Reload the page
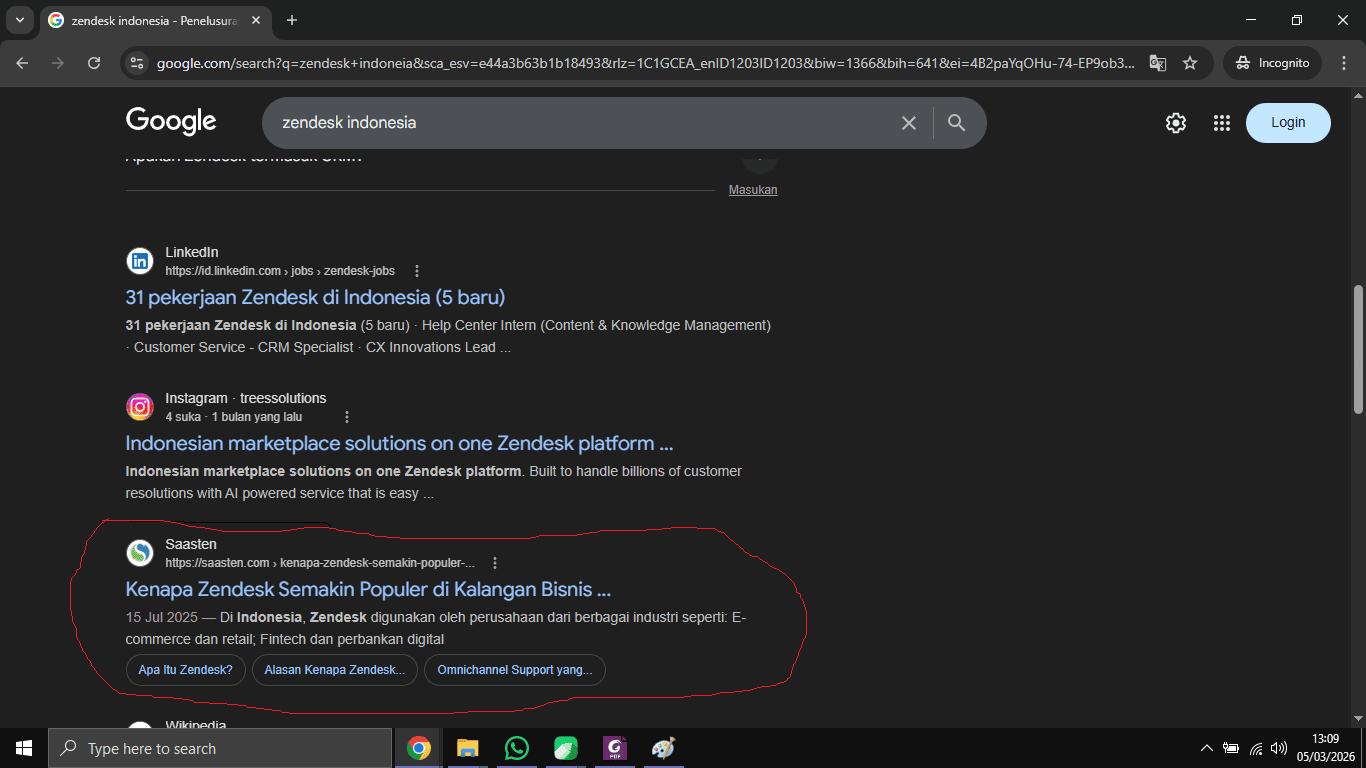1366x768 pixels. click(94, 63)
